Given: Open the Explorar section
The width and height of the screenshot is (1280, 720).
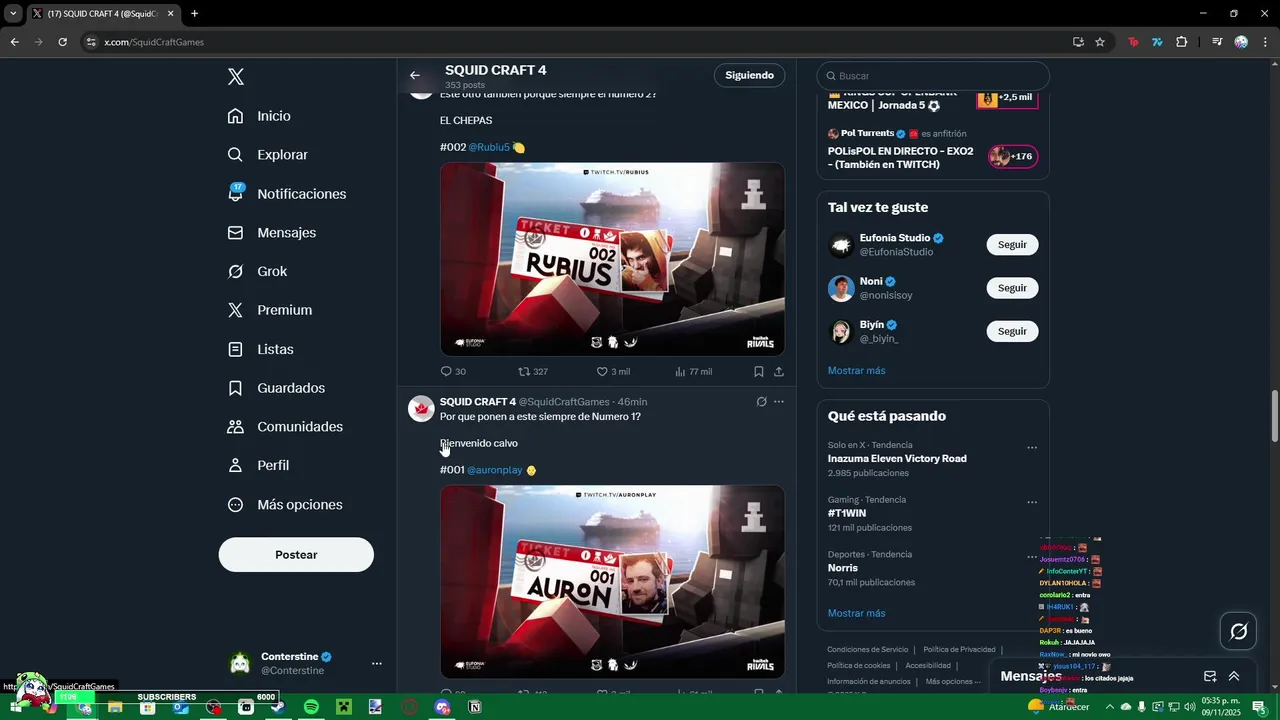Looking at the screenshot, I should (x=267, y=155).
